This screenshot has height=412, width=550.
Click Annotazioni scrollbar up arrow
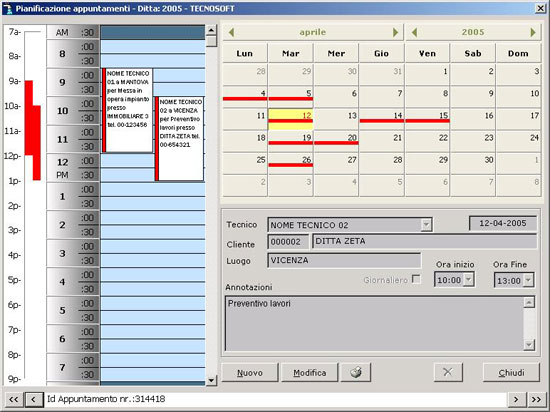click(529, 302)
